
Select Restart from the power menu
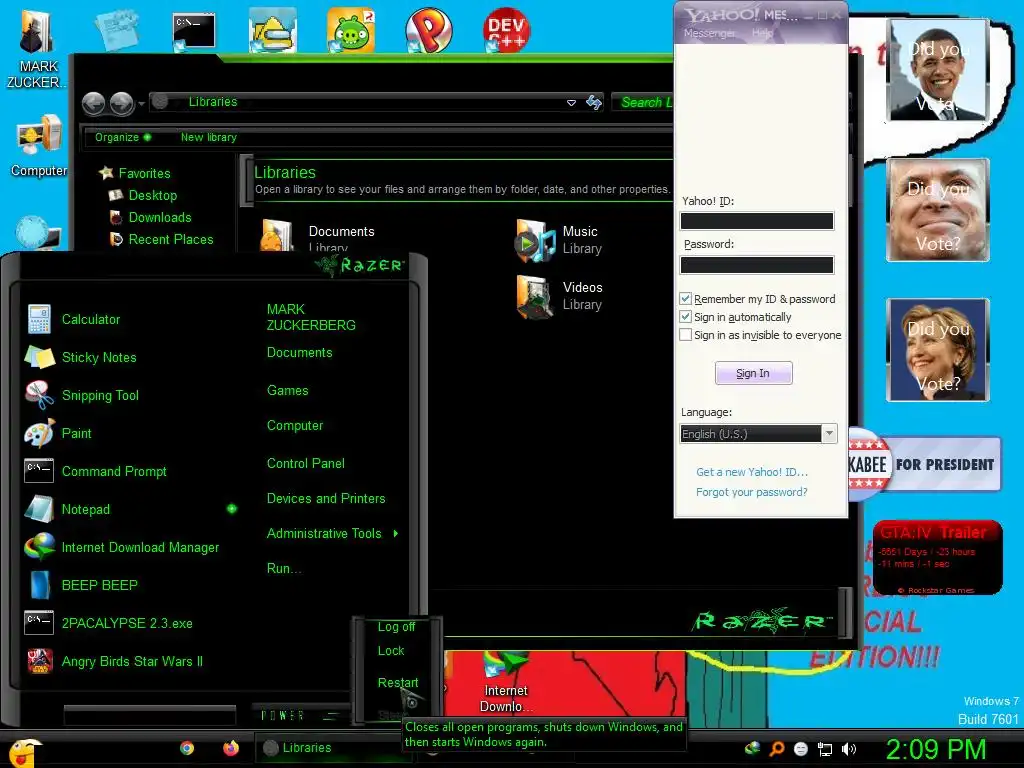(x=398, y=682)
